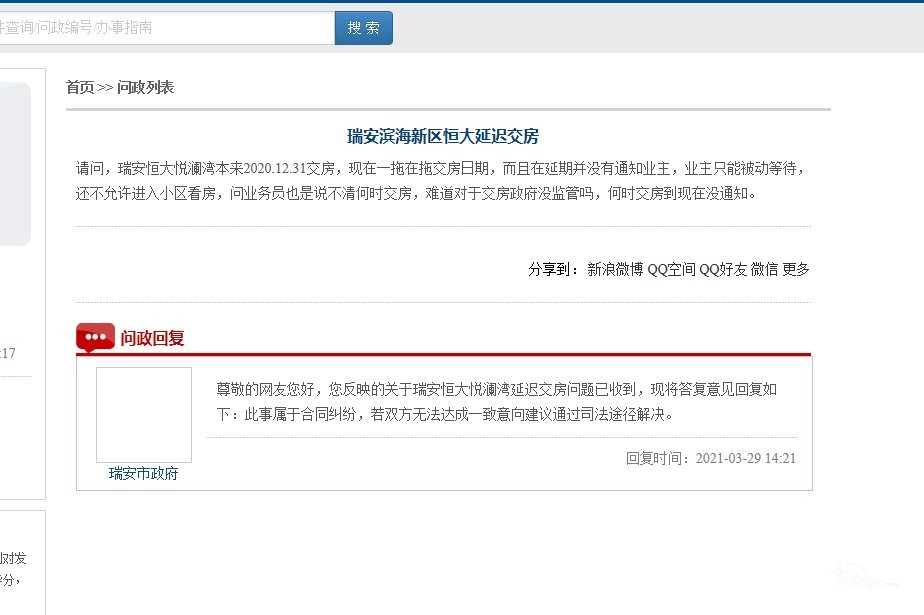Share via 微信
The height and width of the screenshot is (615, 924).
[x=764, y=269]
